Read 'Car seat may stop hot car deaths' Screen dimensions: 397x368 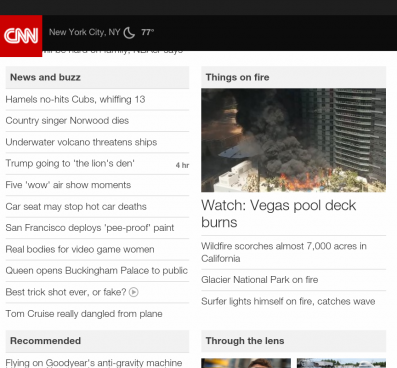[x=76, y=207]
